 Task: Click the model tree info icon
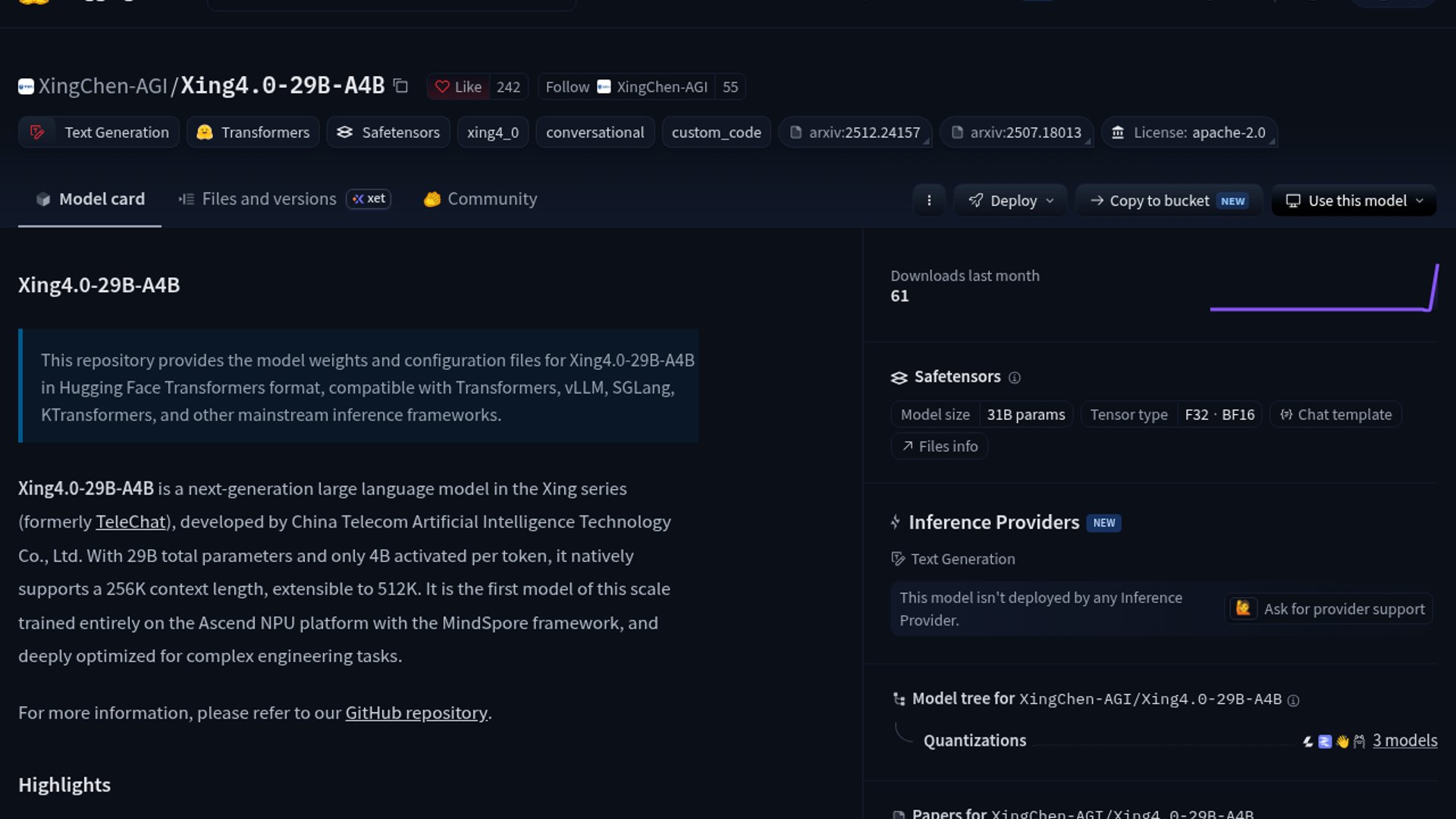click(x=1294, y=701)
